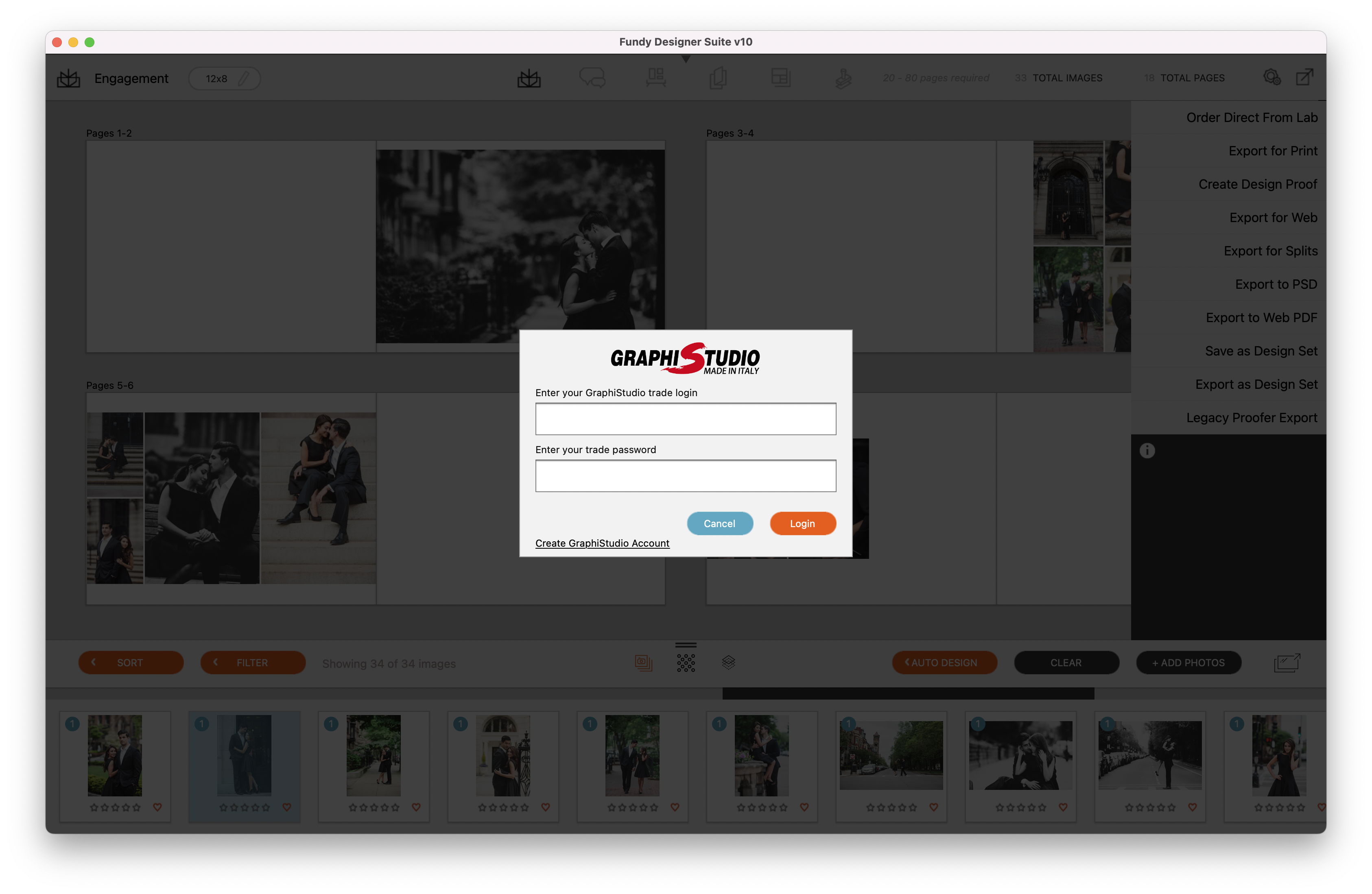
Task: Click the Fundy logo beside Engagement
Action: [69, 78]
